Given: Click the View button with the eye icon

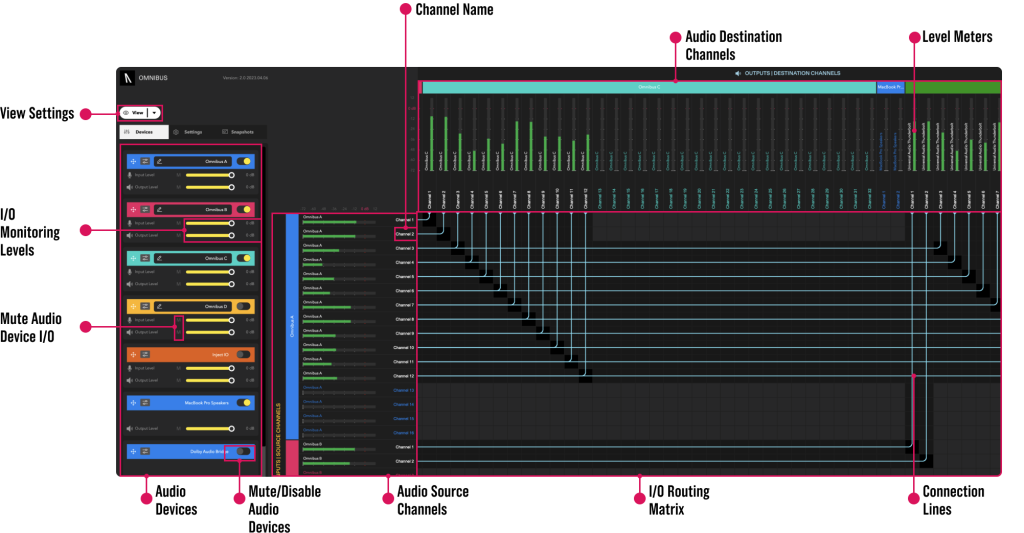Looking at the screenshot, I should pyautogui.click(x=134, y=113).
